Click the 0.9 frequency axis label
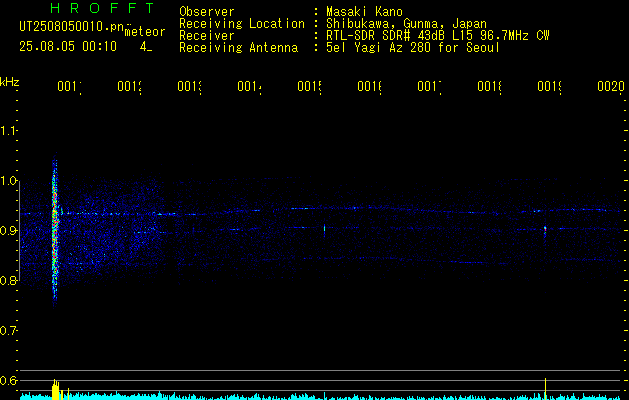Image resolution: width=629 pixels, height=400 pixels. [x=8, y=230]
